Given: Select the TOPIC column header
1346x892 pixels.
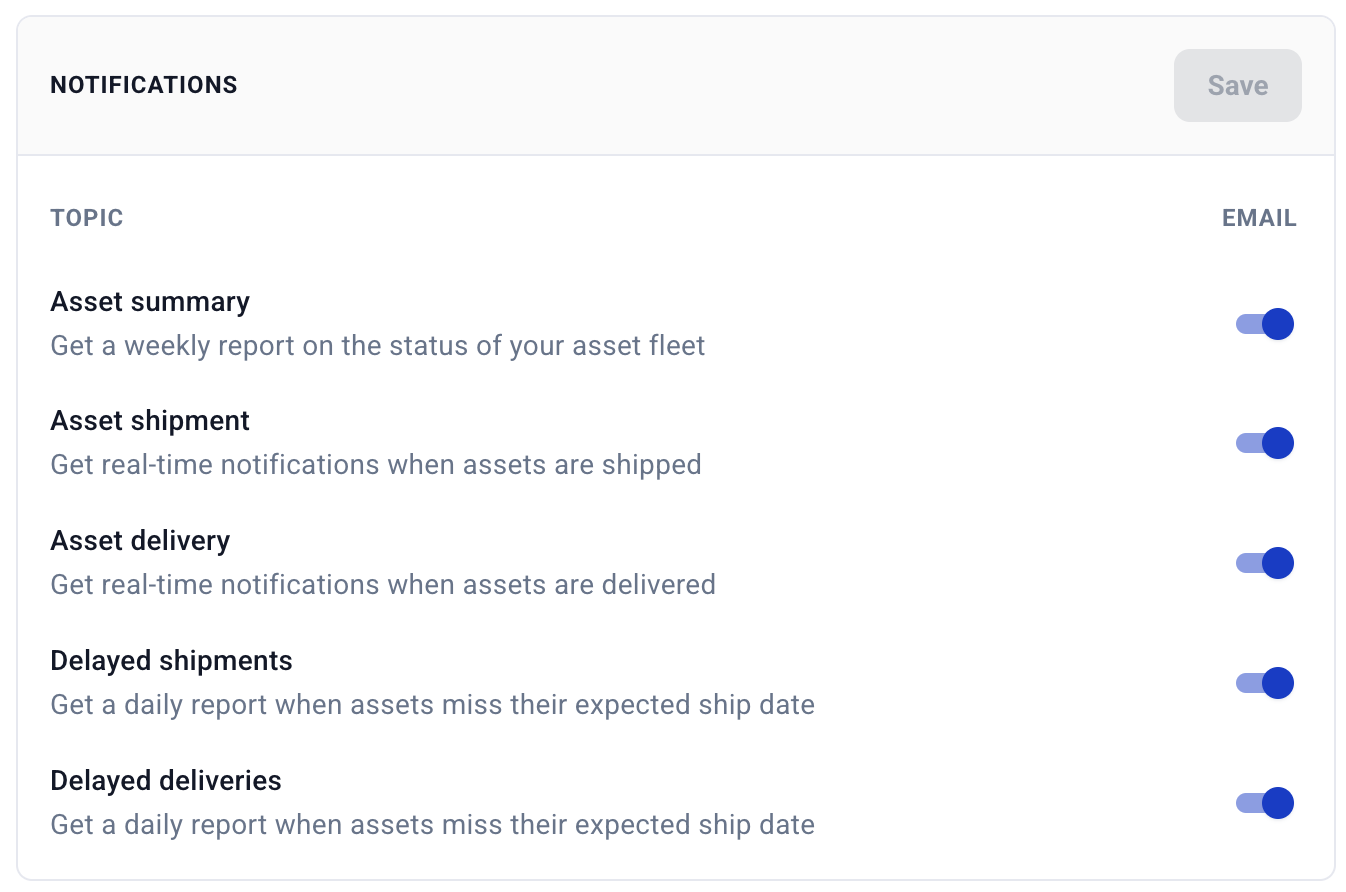Looking at the screenshot, I should click(x=87, y=218).
